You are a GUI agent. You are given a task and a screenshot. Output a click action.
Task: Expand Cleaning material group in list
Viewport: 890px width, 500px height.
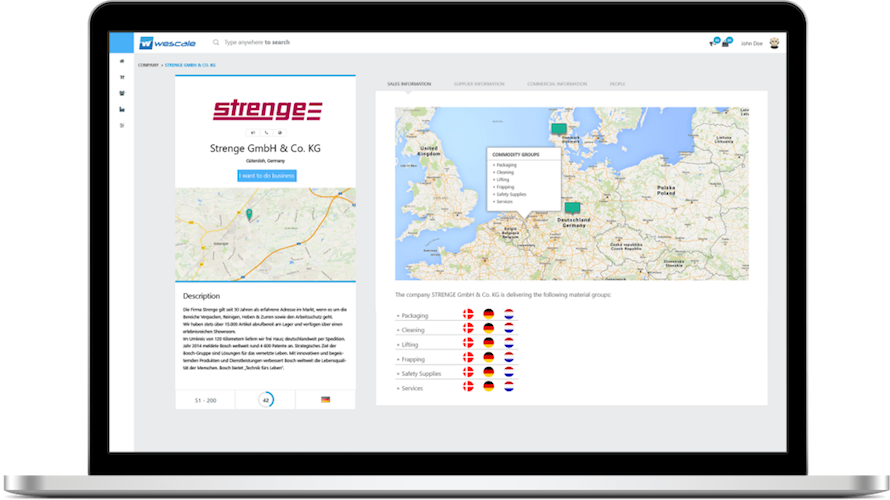click(x=410, y=330)
